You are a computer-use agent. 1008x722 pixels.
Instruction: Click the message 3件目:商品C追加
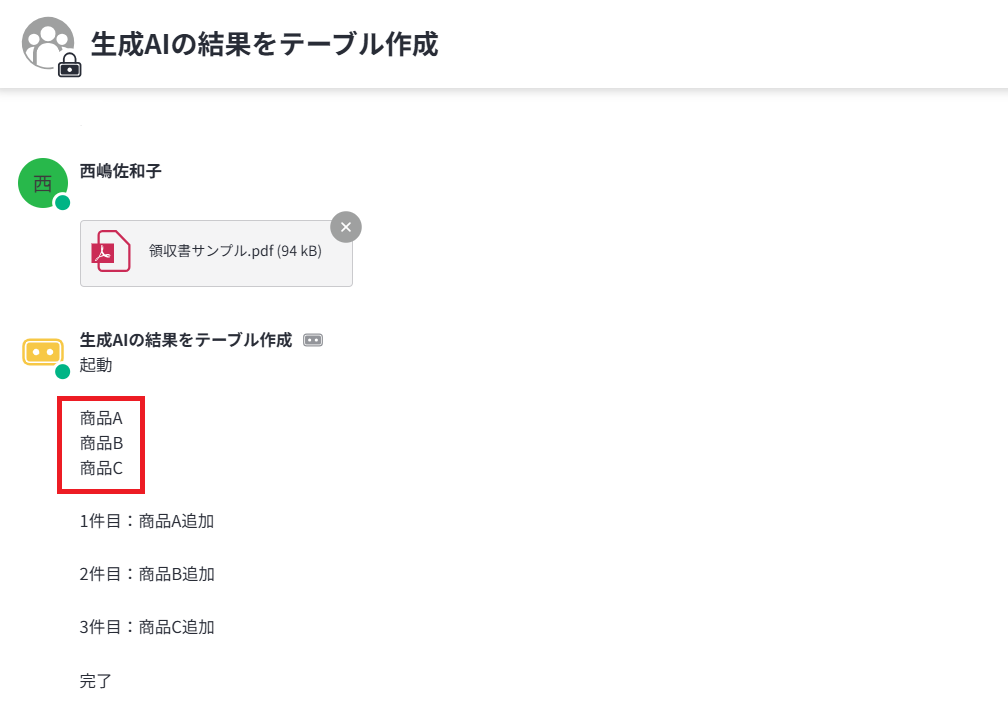click(147, 627)
